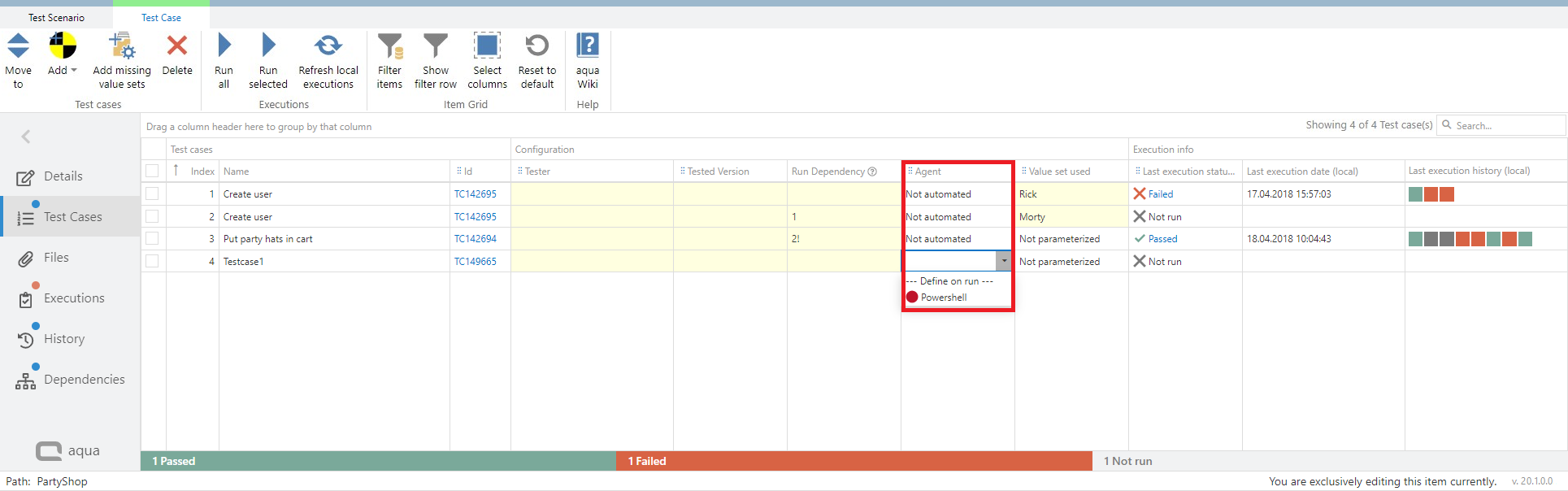
Task: Click the red Delete X icon
Action: coord(177,46)
